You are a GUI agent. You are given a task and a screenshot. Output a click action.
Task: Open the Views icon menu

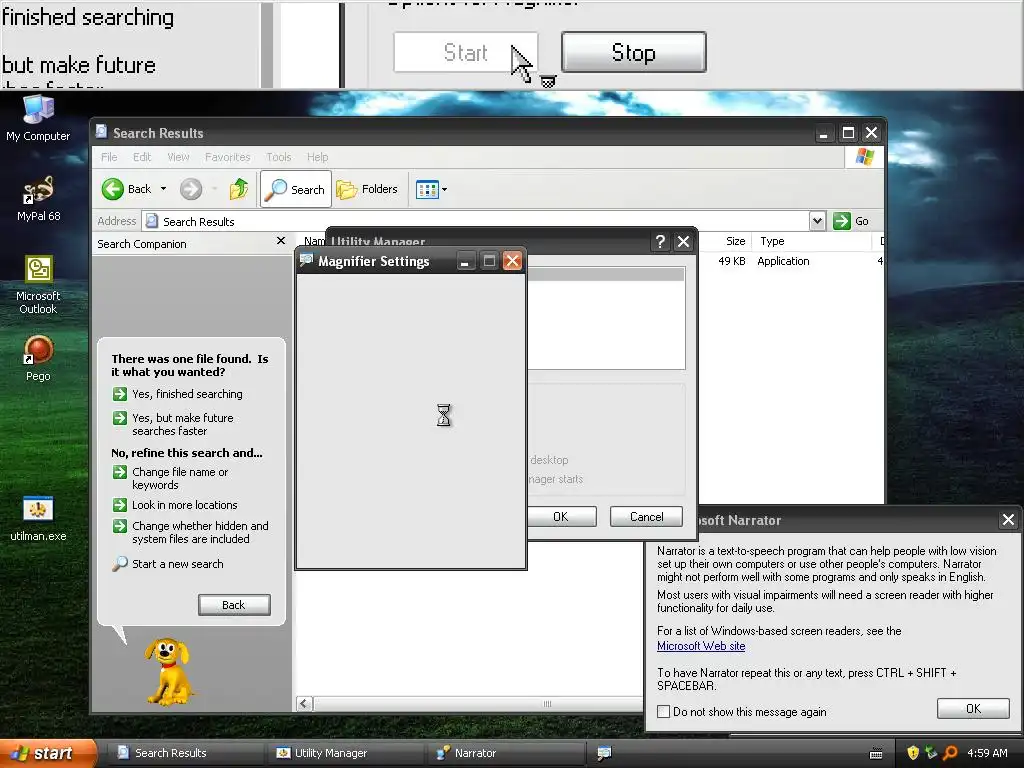431,189
